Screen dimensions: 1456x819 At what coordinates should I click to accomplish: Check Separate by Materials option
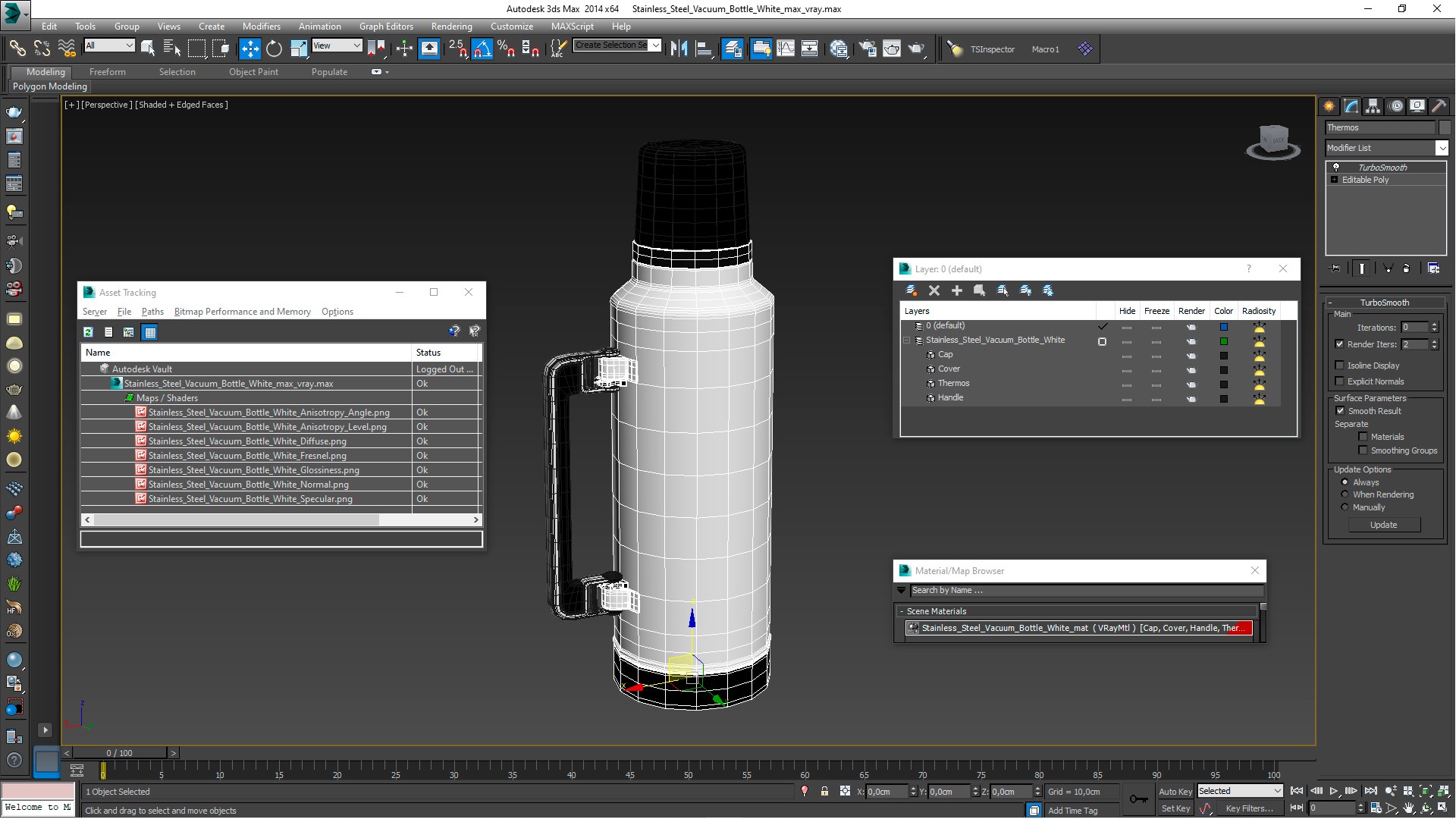coord(1363,437)
